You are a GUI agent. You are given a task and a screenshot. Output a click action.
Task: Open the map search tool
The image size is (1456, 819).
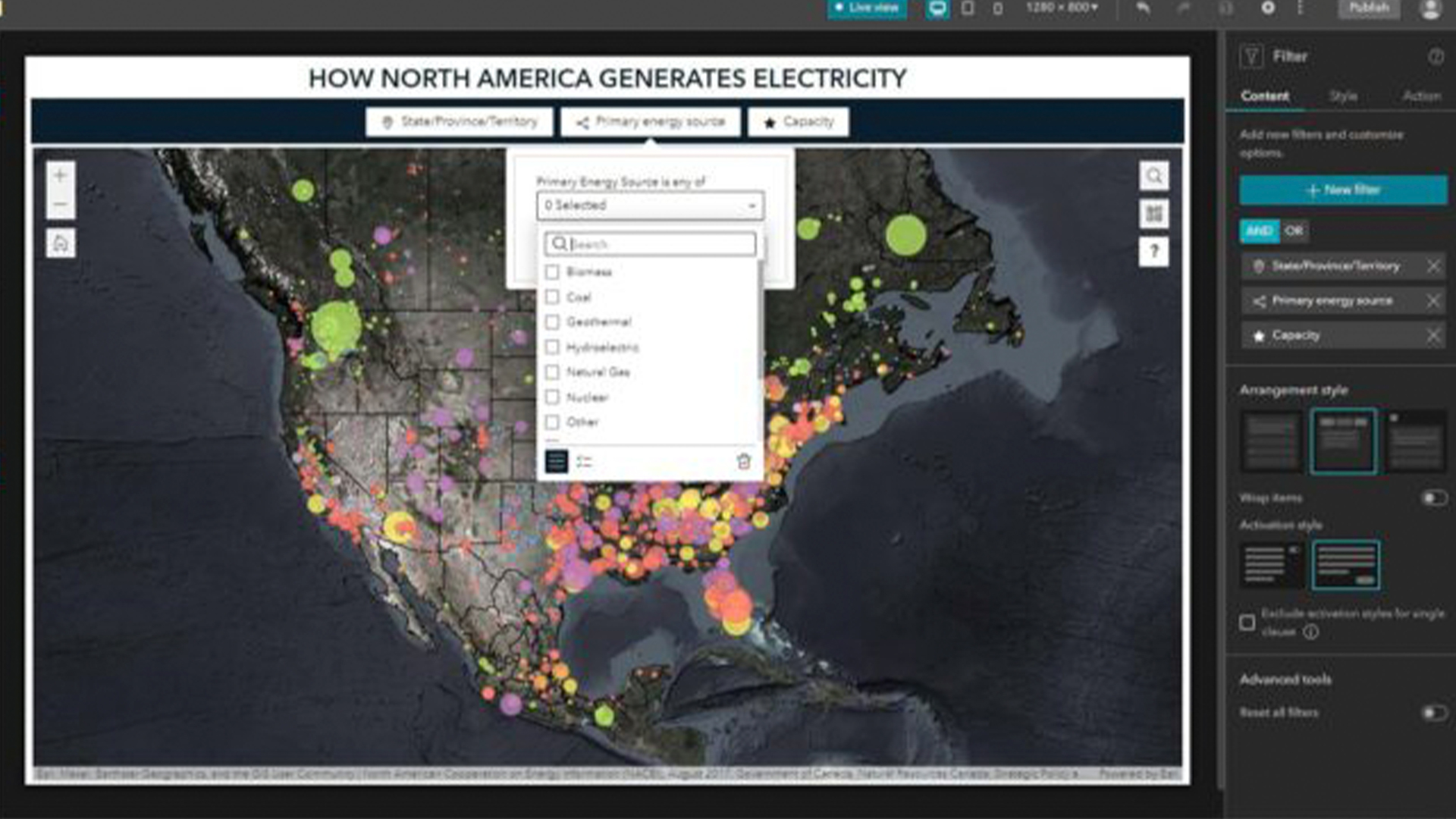click(1154, 176)
